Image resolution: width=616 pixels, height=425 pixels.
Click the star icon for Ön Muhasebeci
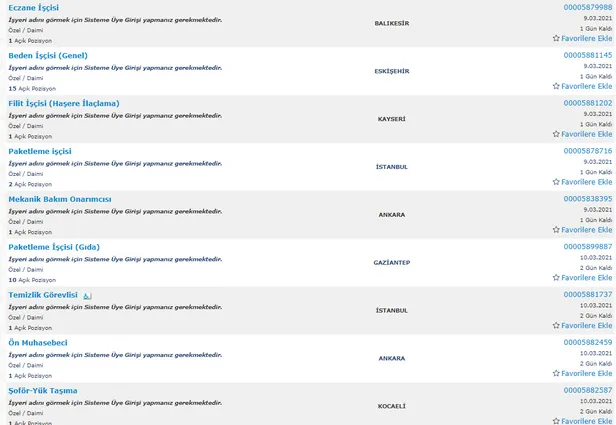[x=556, y=373]
